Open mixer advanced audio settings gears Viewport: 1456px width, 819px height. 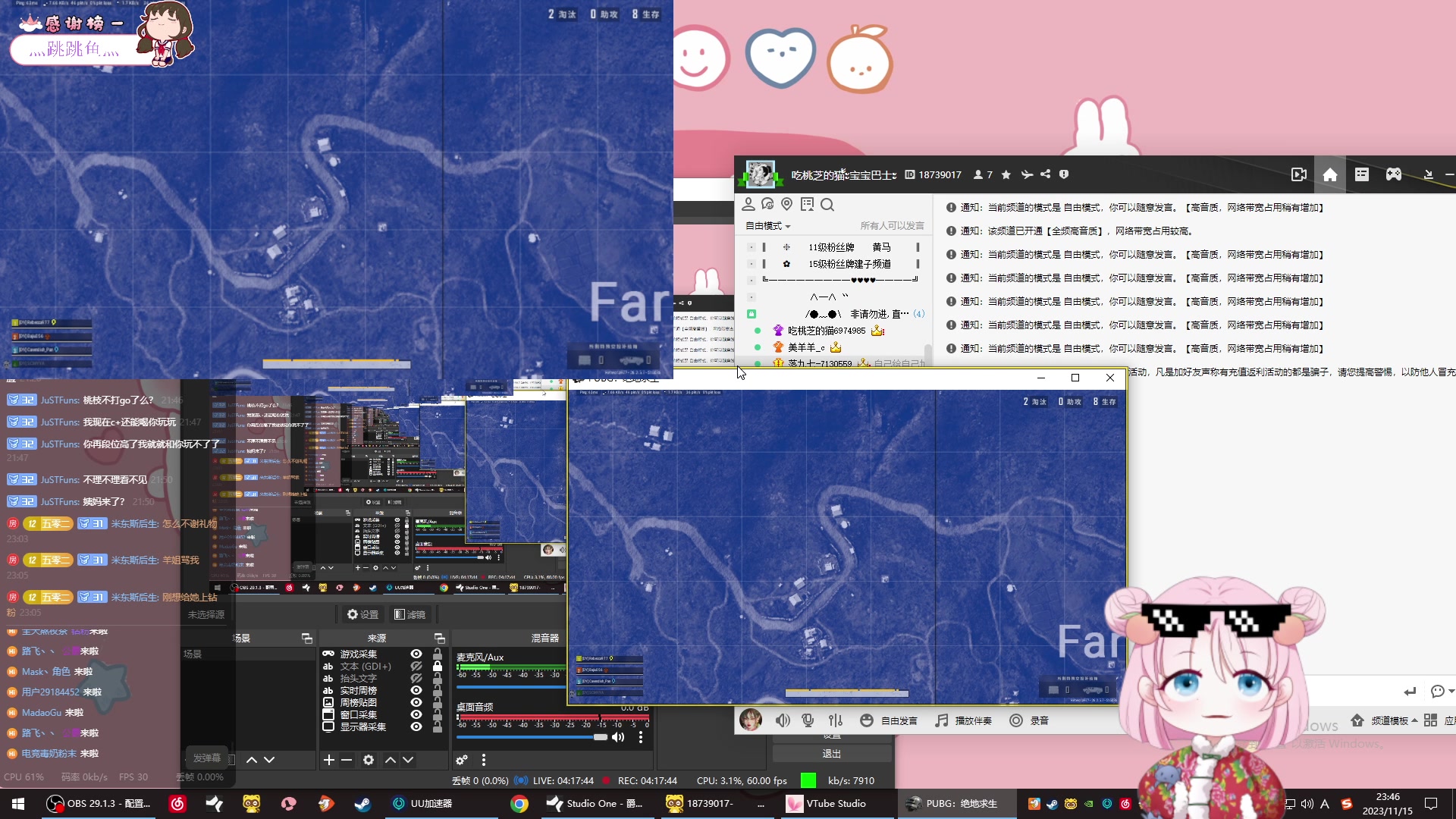[x=462, y=760]
